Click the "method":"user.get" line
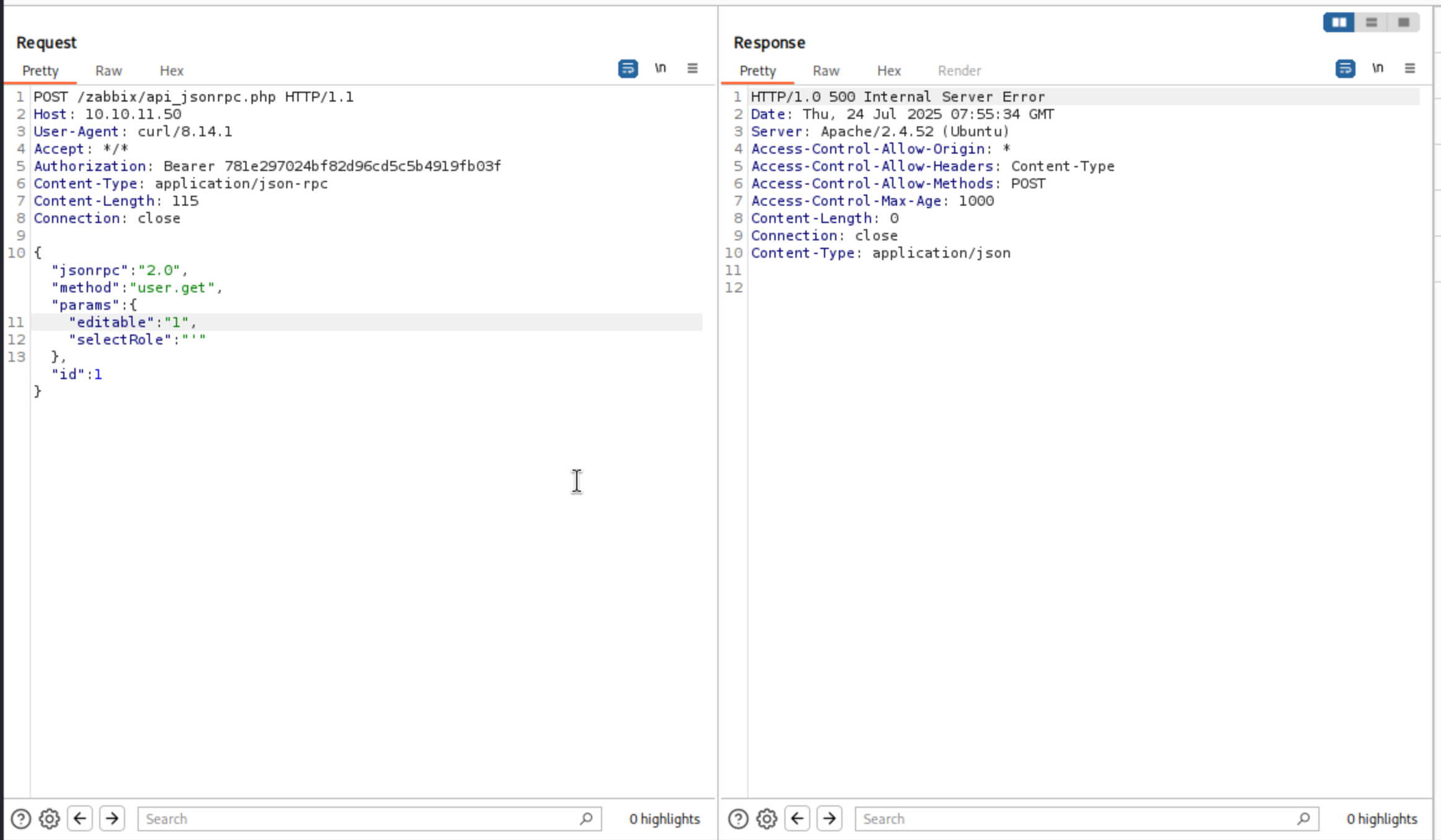 pyautogui.click(x=137, y=287)
